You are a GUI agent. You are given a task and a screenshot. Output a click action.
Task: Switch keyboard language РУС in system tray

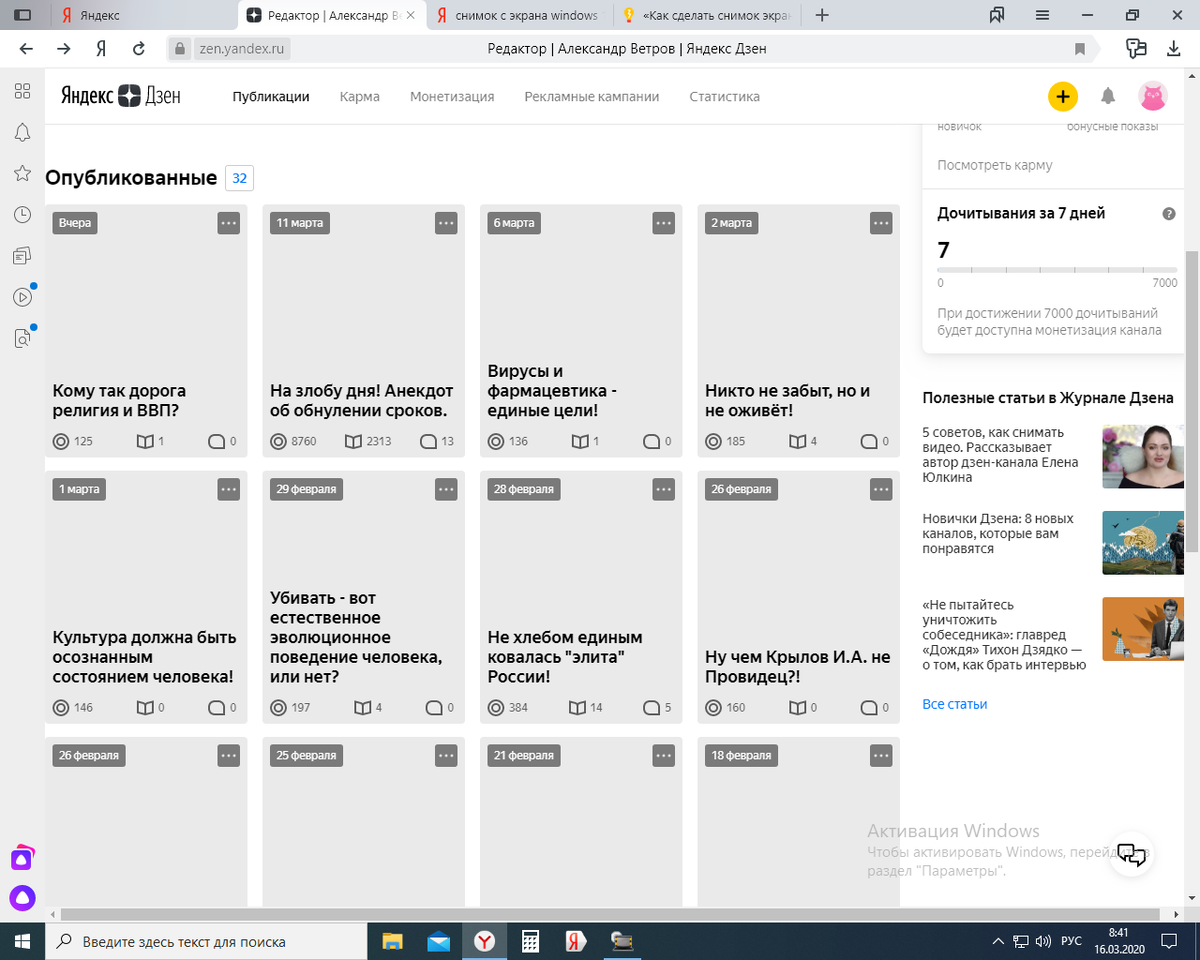click(1071, 941)
